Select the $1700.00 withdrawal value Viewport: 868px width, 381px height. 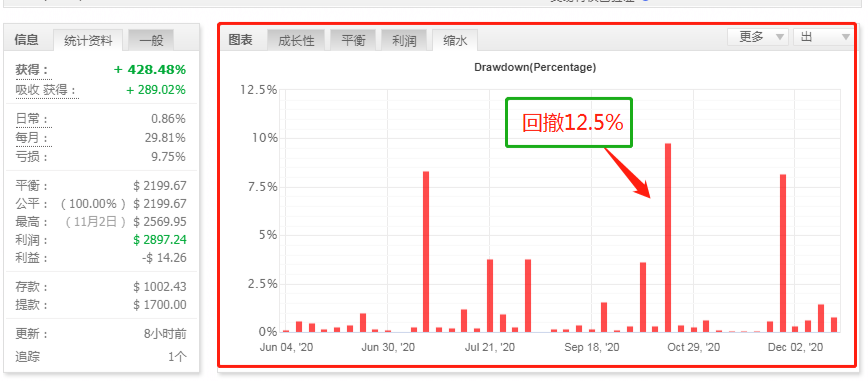tap(160, 305)
